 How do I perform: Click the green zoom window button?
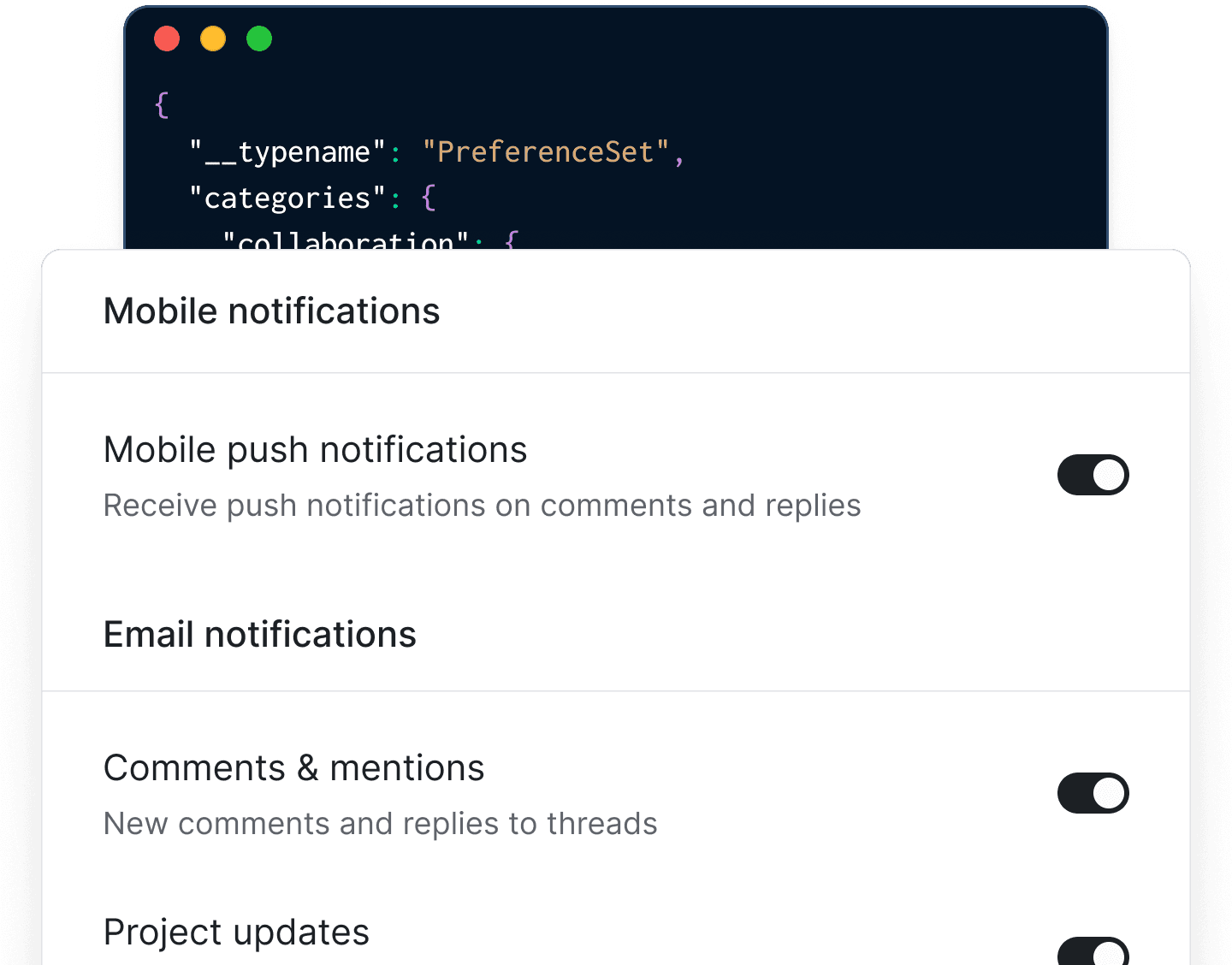coord(258,38)
